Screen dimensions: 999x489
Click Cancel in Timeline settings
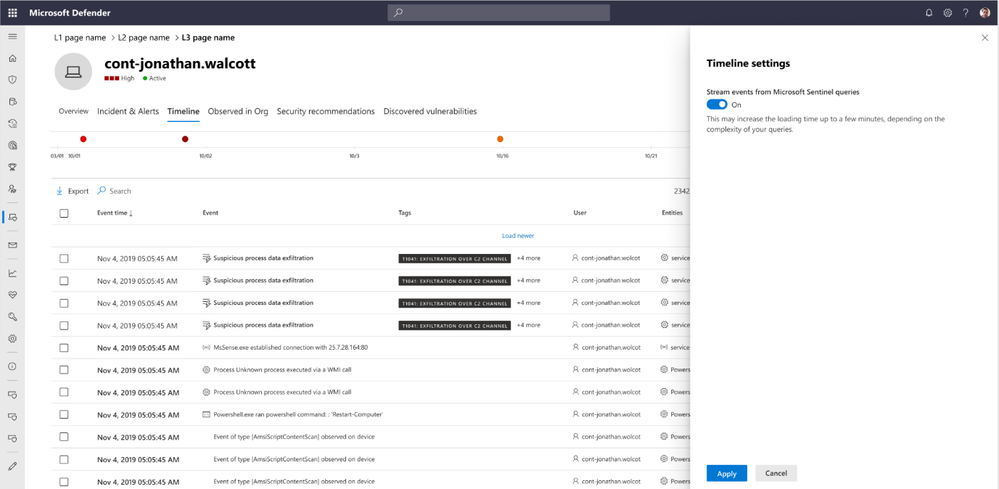776,474
